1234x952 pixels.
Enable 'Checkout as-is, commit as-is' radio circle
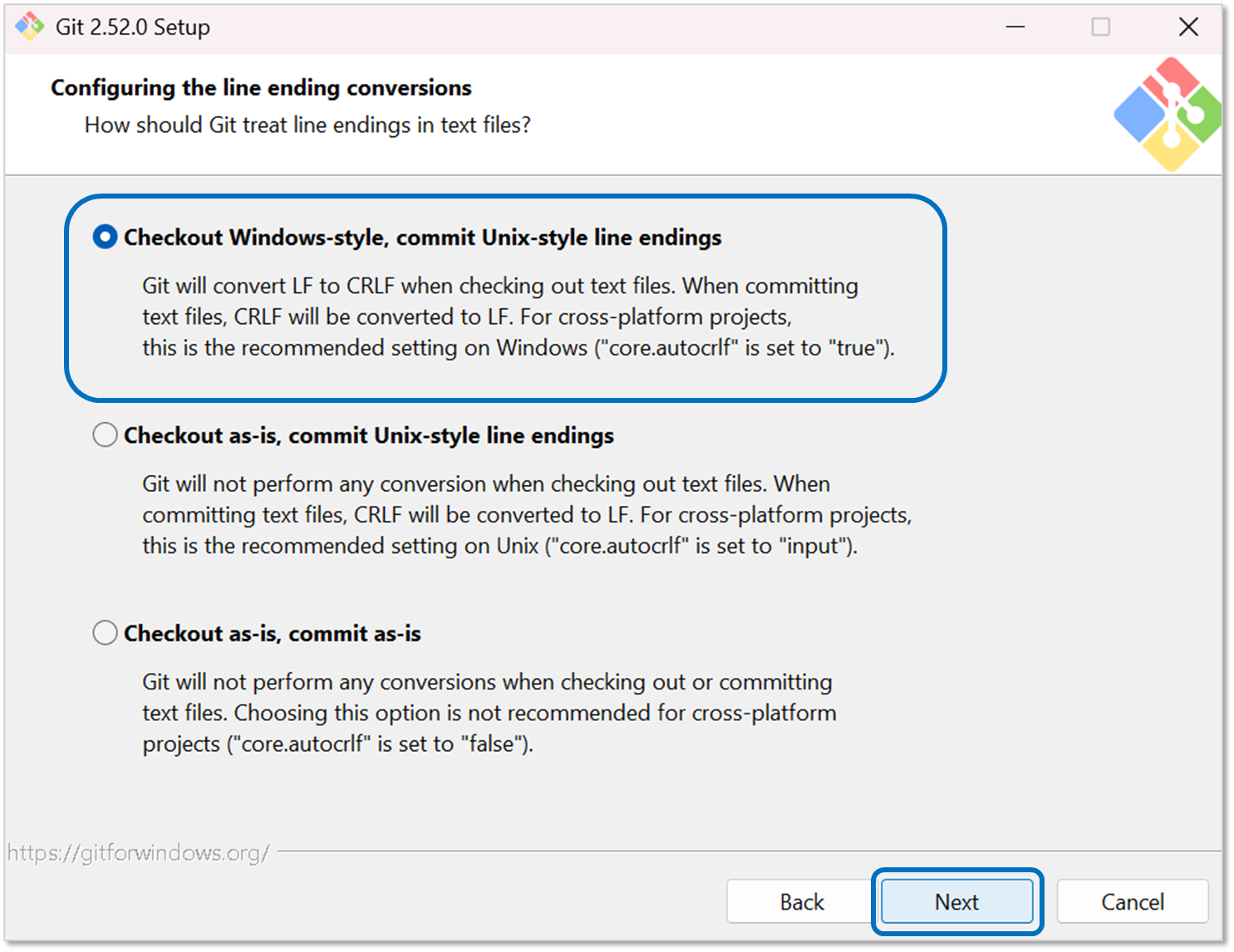tap(105, 633)
